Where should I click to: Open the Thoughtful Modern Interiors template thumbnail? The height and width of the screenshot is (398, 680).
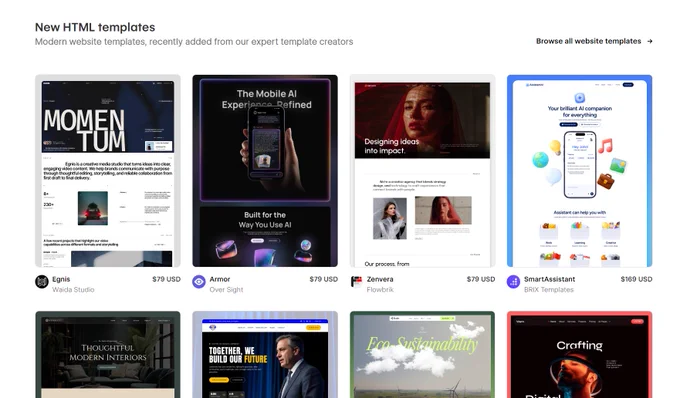point(108,355)
